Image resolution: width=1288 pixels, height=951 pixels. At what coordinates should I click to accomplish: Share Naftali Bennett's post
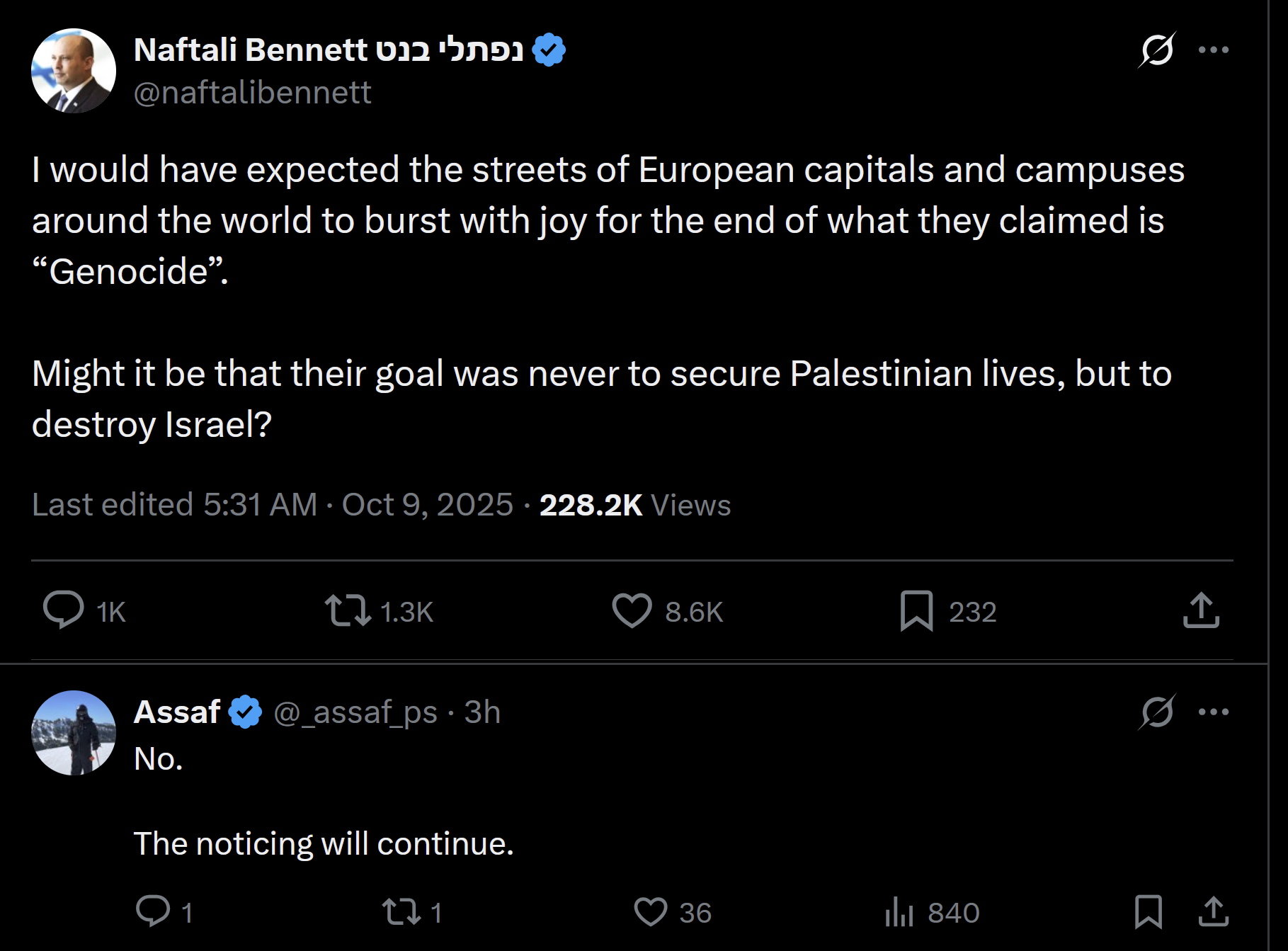pyautogui.click(x=1201, y=610)
